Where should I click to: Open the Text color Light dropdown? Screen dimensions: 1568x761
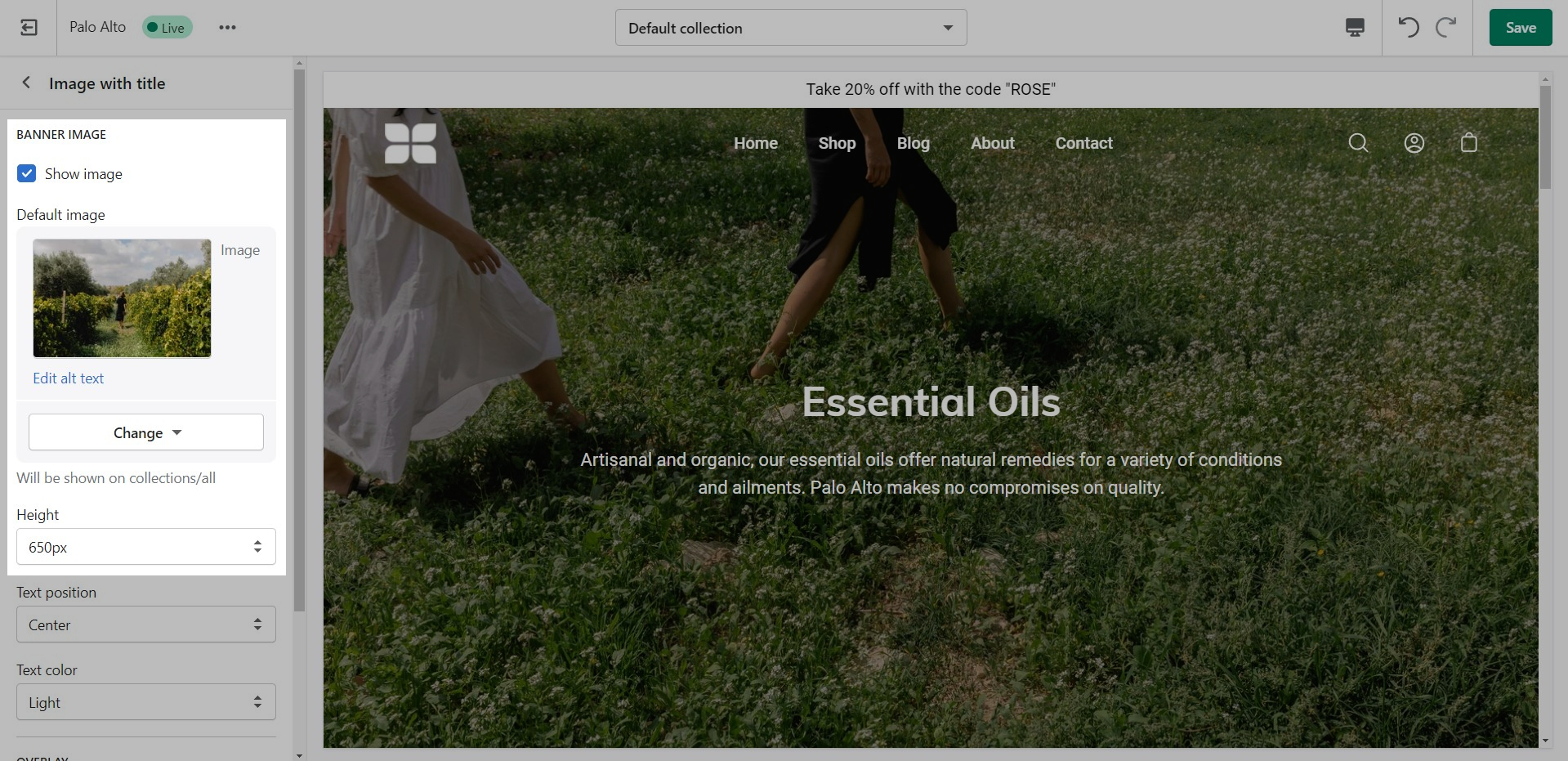146,702
